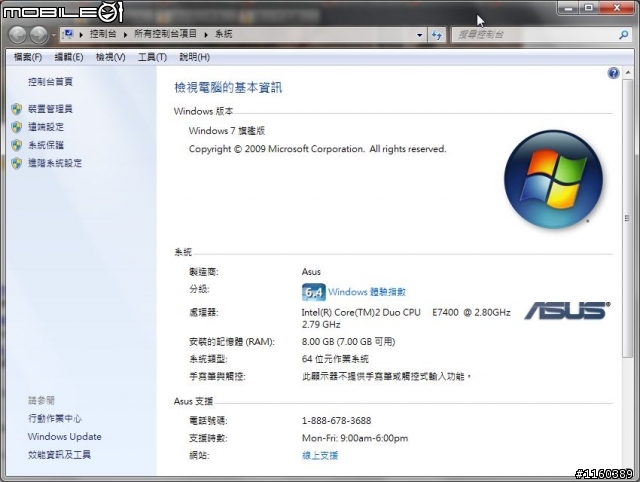Click shield icon next to 系統保護
The width and height of the screenshot is (640, 482).
coord(17,145)
